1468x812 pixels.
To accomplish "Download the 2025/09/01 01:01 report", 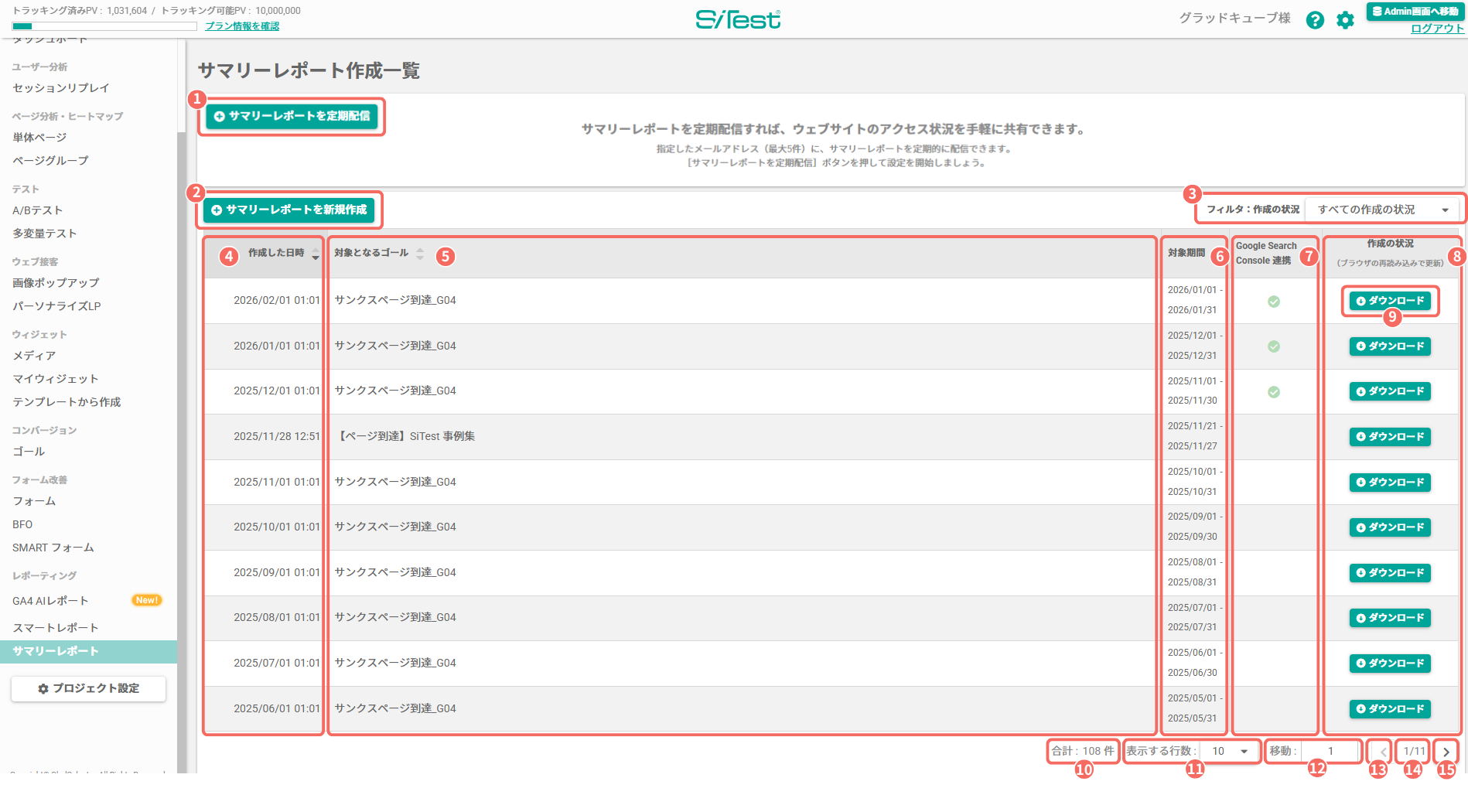I will 1390,573.
